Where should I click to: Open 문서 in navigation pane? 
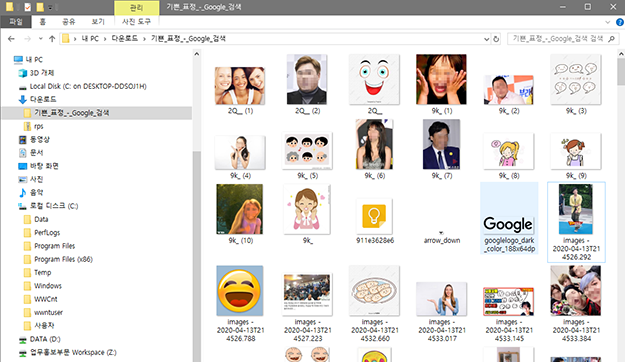[37, 153]
